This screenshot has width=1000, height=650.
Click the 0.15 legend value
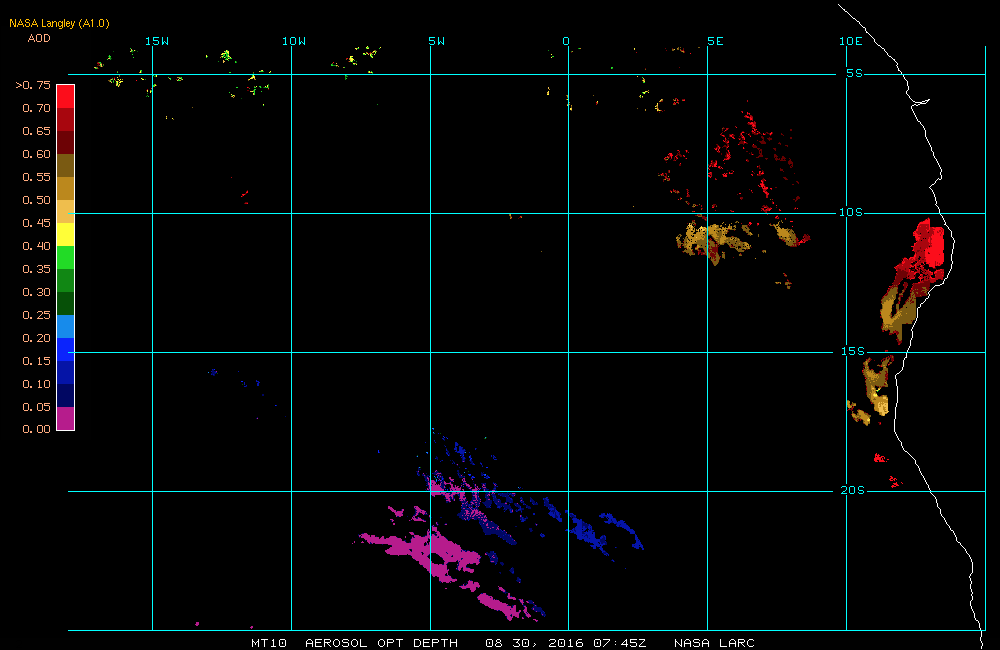pyautogui.click(x=36, y=361)
